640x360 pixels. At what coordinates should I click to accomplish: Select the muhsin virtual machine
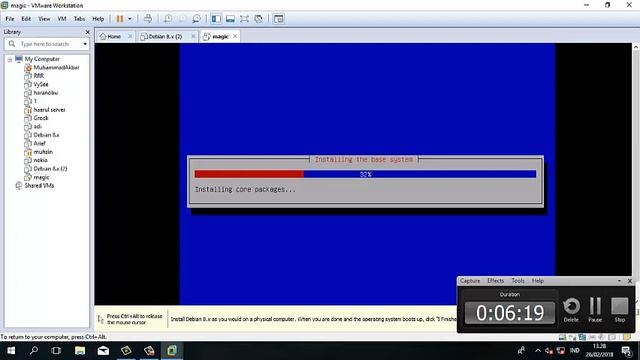pyautogui.click(x=43, y=152)
